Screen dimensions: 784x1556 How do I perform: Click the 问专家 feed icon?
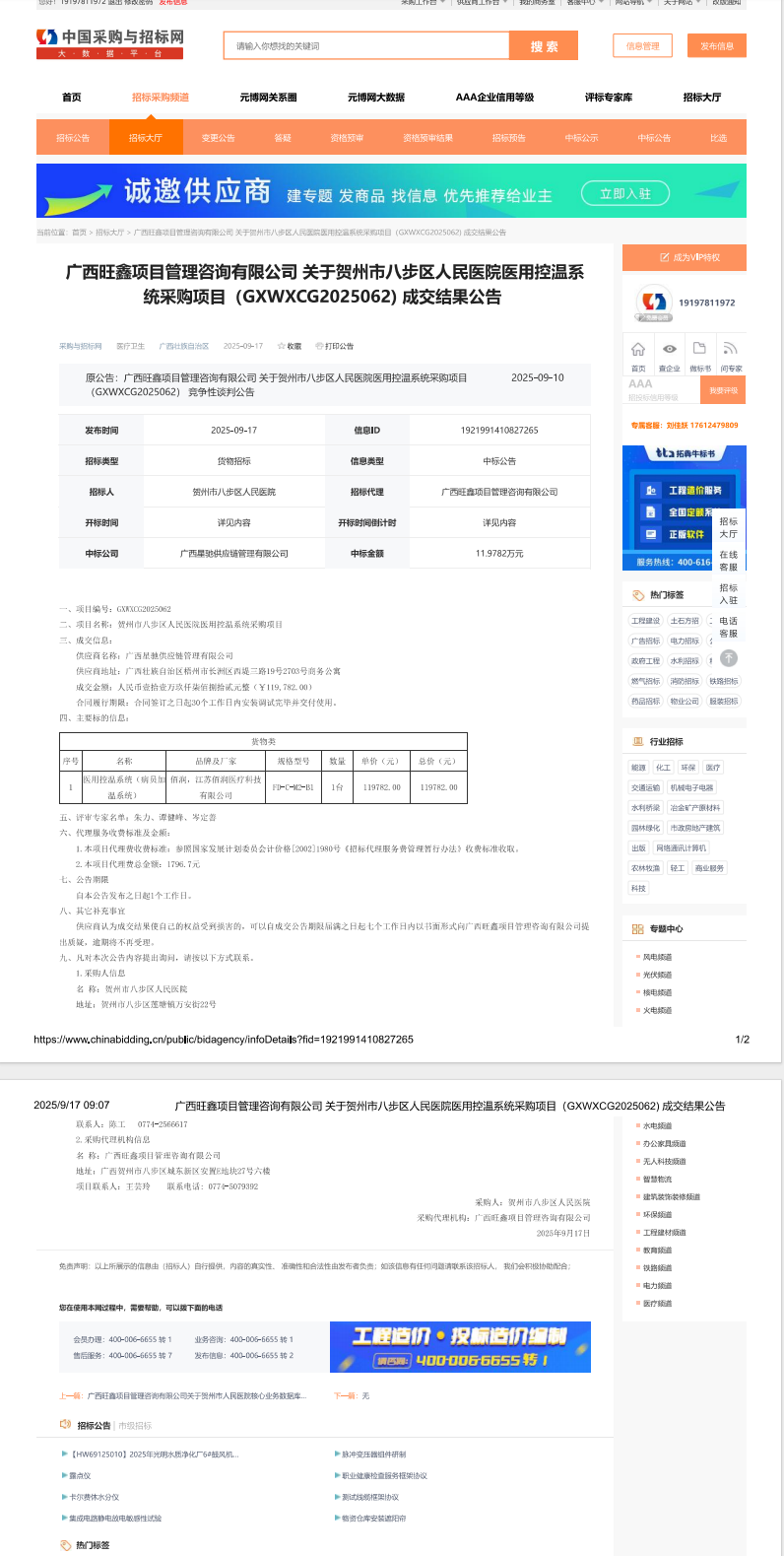730,349
